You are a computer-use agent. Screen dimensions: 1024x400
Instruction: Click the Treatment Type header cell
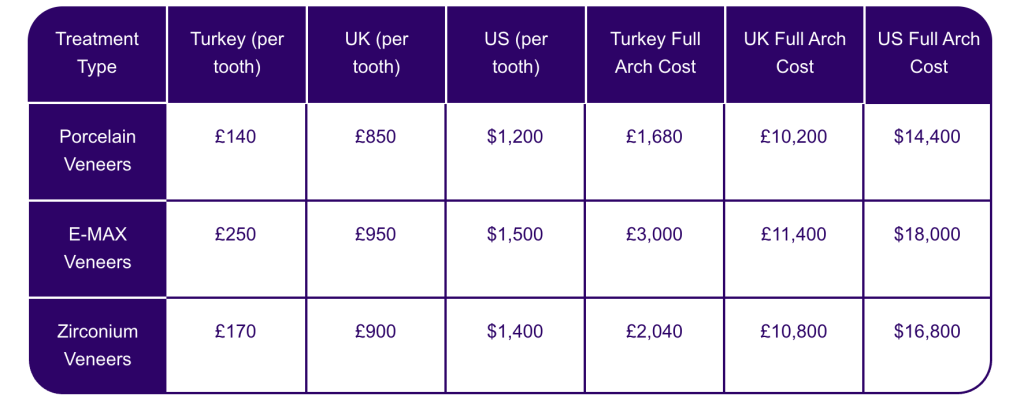(x=97, y=54)
